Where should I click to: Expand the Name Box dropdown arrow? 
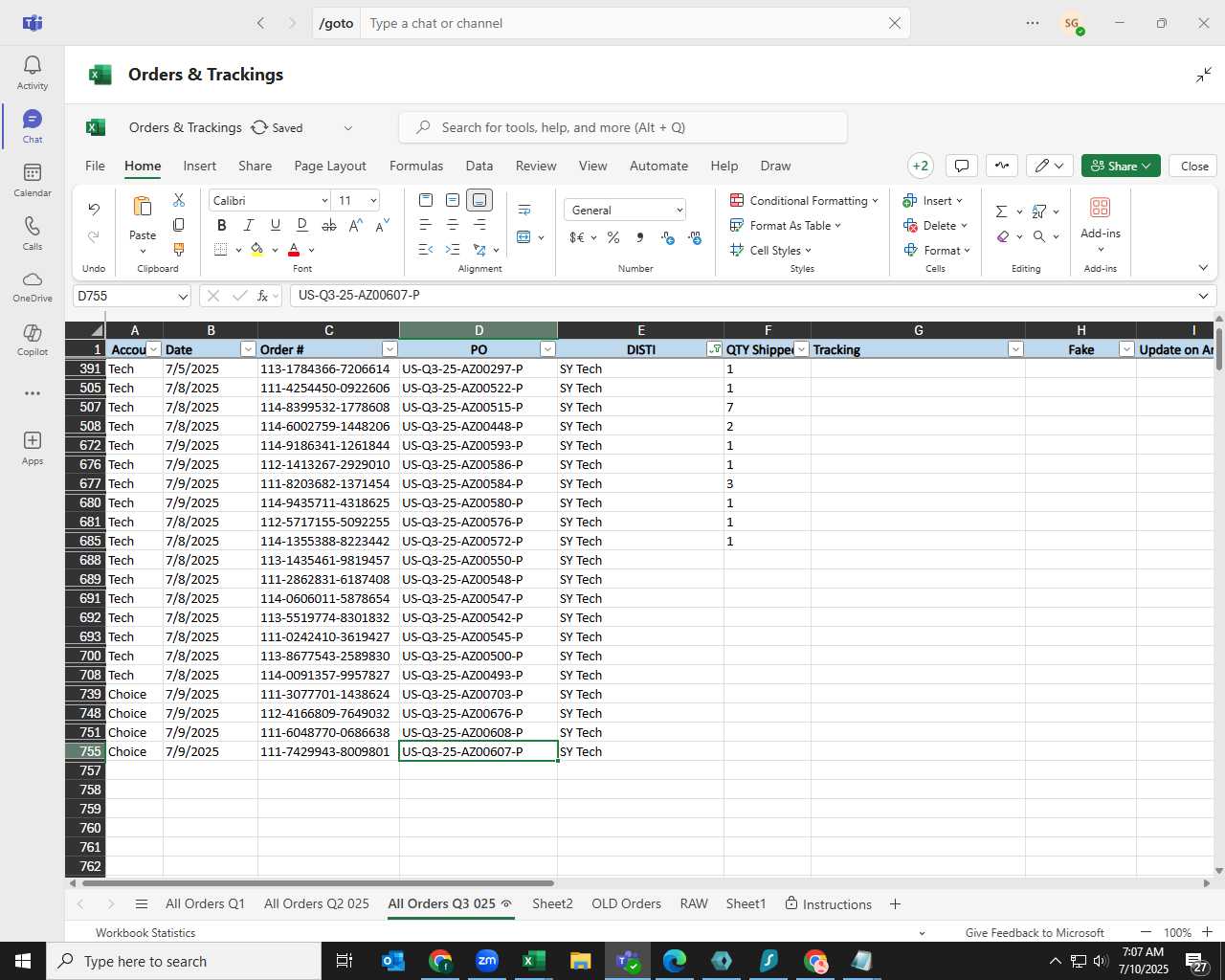point(182,297)
